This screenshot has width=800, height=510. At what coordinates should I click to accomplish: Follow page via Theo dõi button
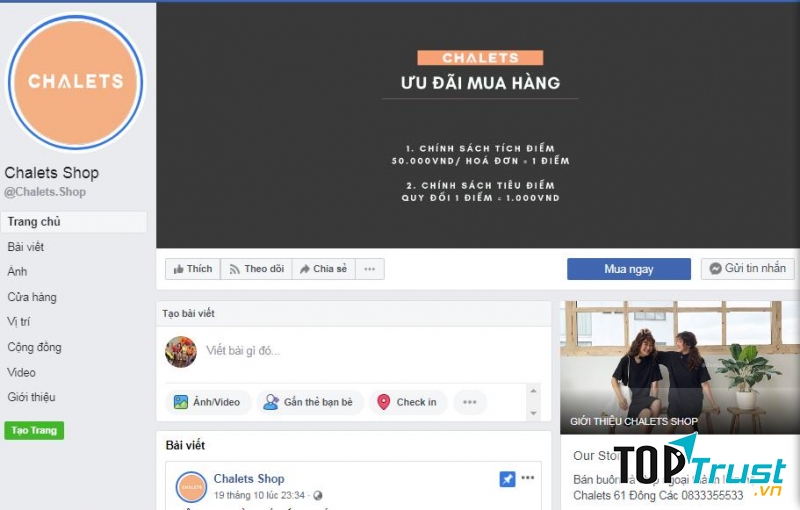[x=256, y=269]
